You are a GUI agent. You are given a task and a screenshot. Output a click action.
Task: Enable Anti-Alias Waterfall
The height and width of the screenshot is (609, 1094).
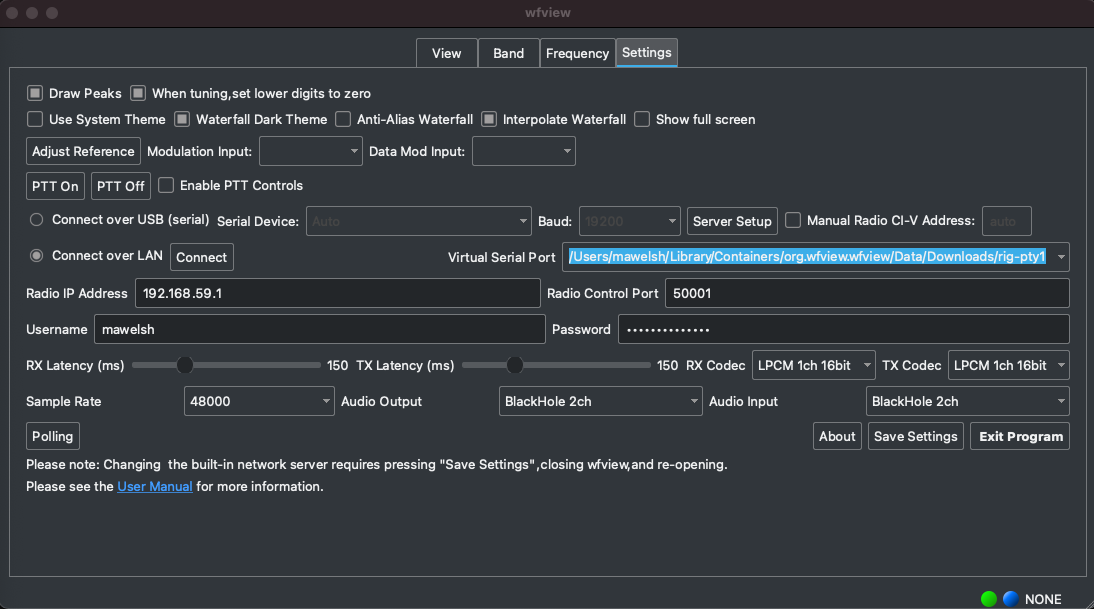coord(343,119)
